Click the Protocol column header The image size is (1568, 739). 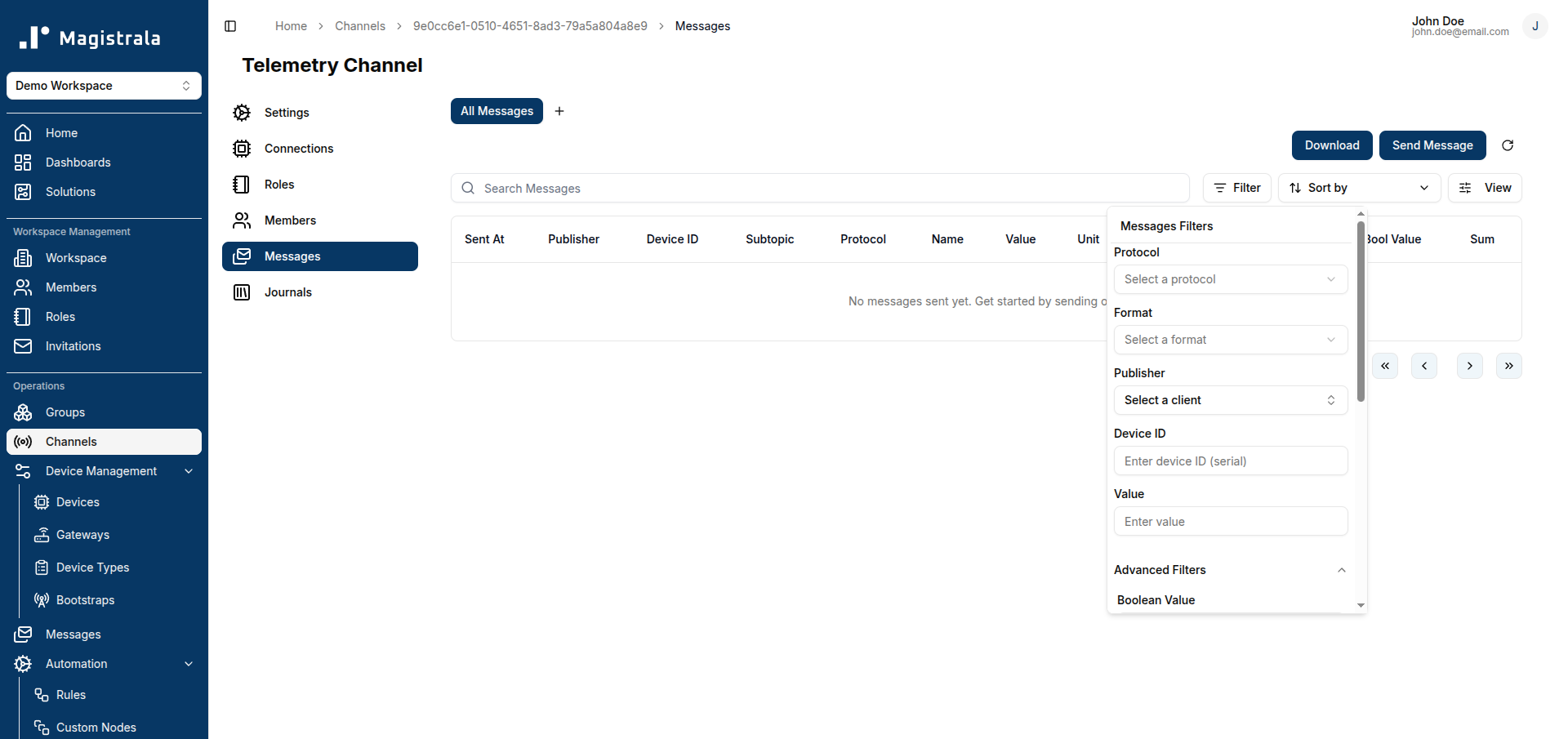pyautogui.click(x=863, y=239)
